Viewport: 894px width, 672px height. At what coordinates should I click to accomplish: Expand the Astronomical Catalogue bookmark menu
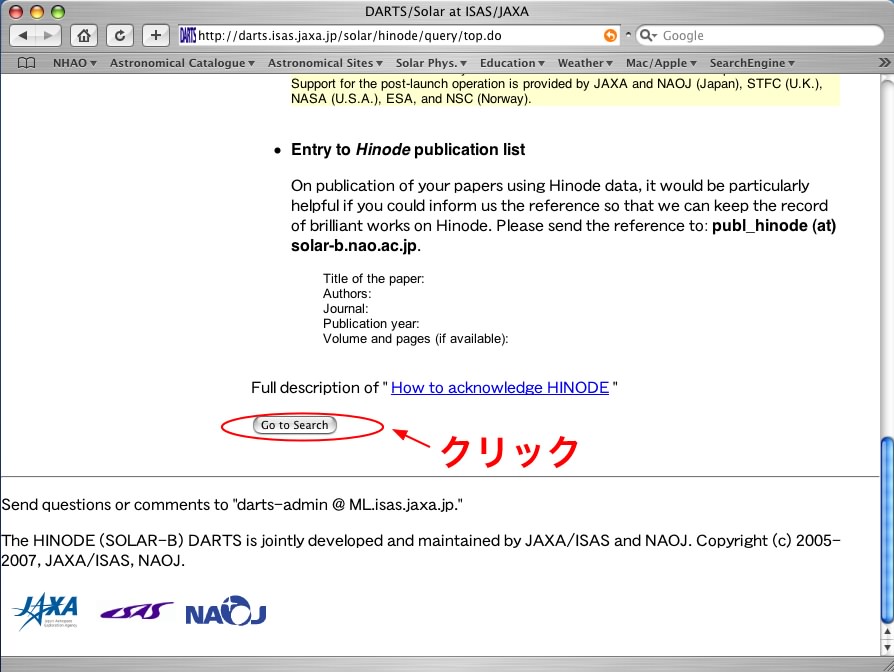[x=182, y=63]
